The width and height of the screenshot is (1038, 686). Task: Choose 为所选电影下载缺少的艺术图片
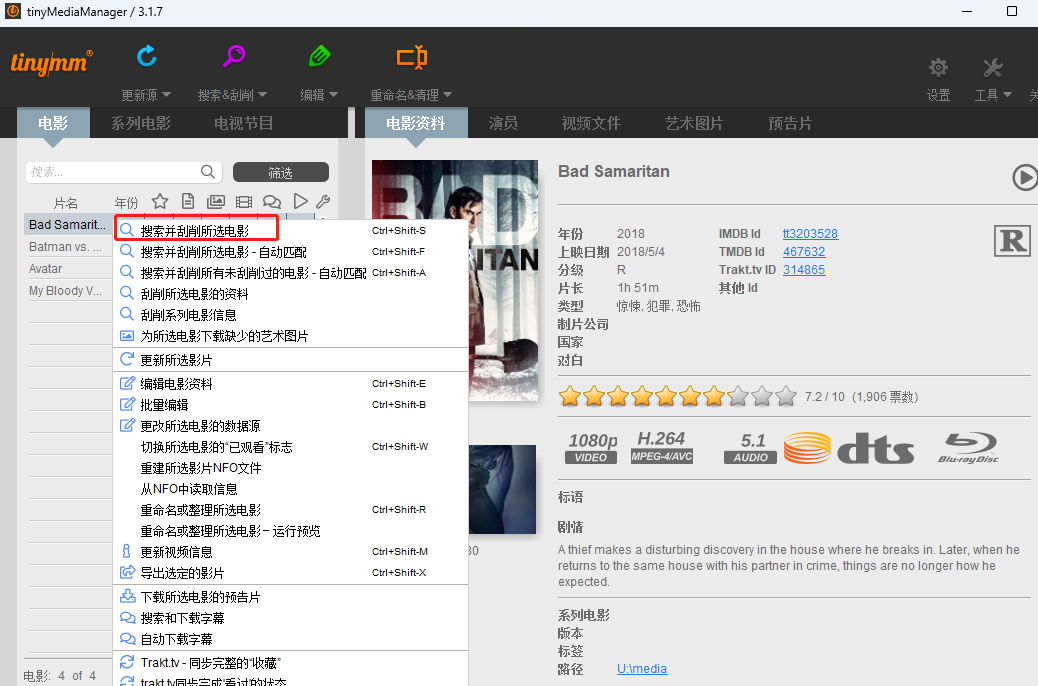[291, 336]
